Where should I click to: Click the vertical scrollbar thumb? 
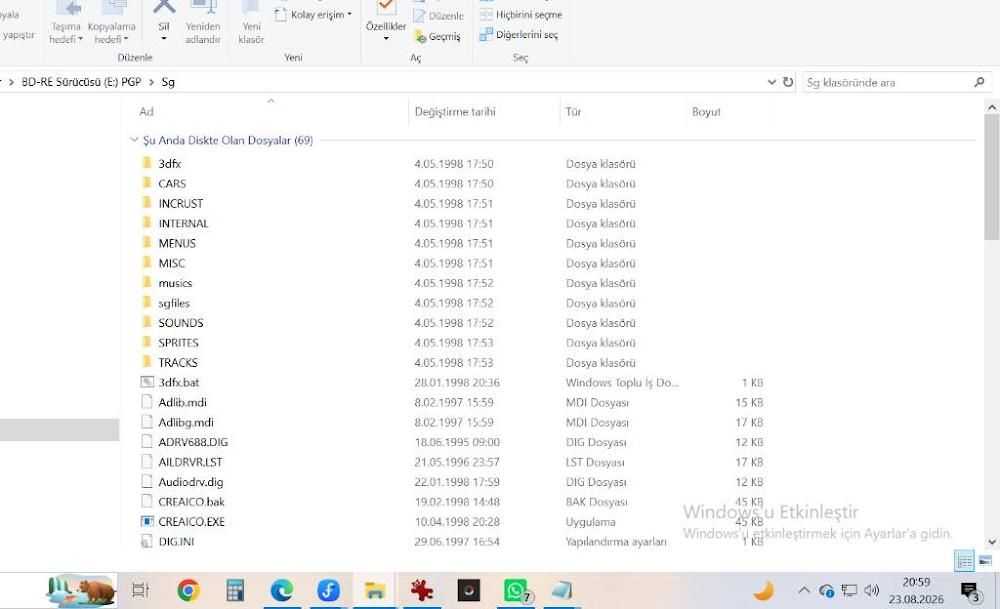click(992, 177)
